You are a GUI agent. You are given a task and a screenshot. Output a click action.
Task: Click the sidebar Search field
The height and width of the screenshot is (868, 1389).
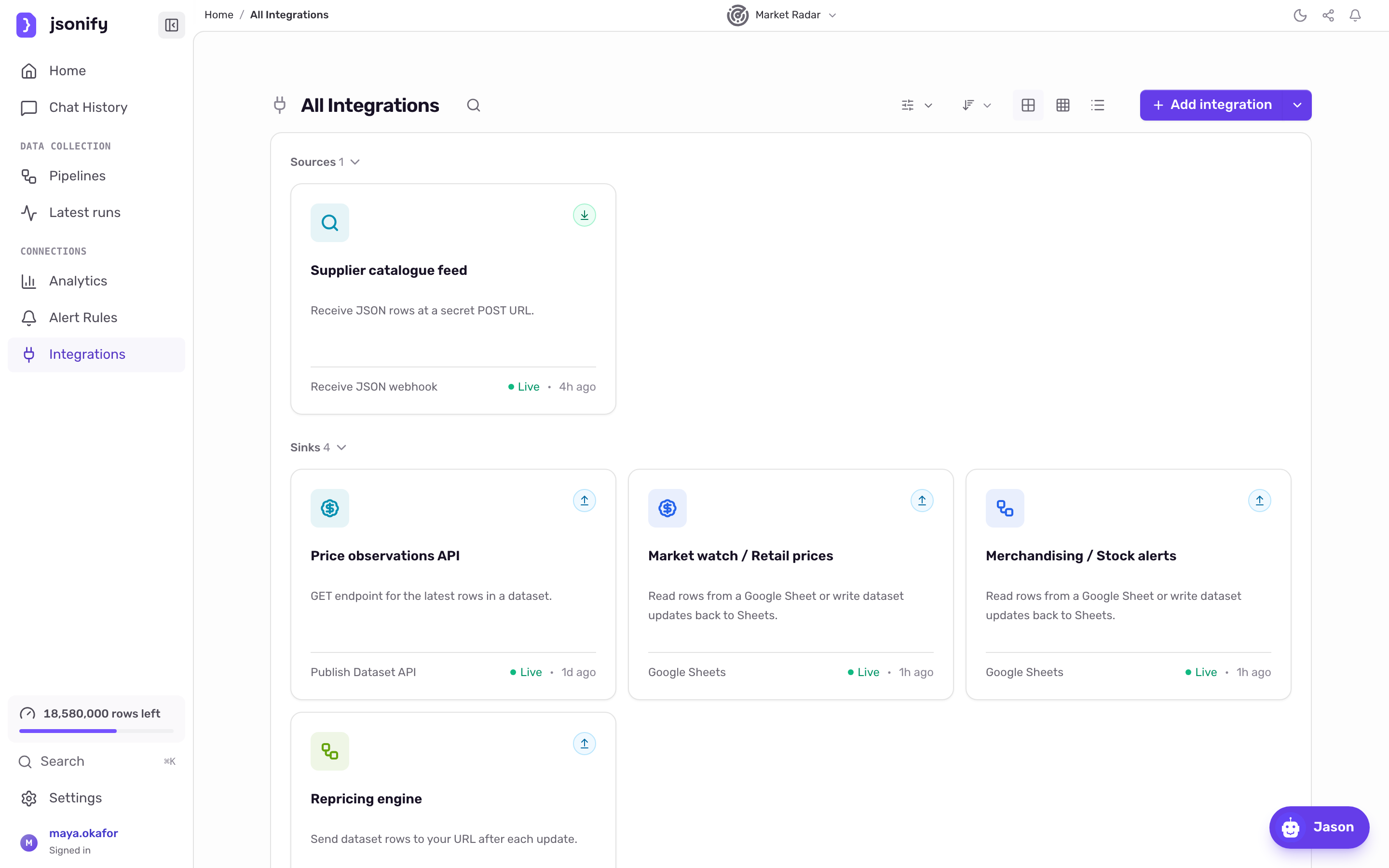tap(96, 761)
